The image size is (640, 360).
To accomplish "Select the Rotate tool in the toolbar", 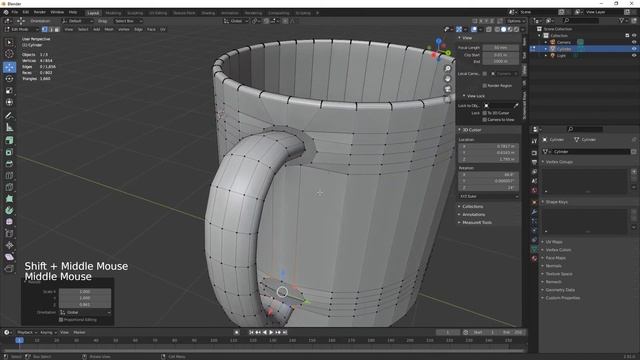I will pos(9,79).
